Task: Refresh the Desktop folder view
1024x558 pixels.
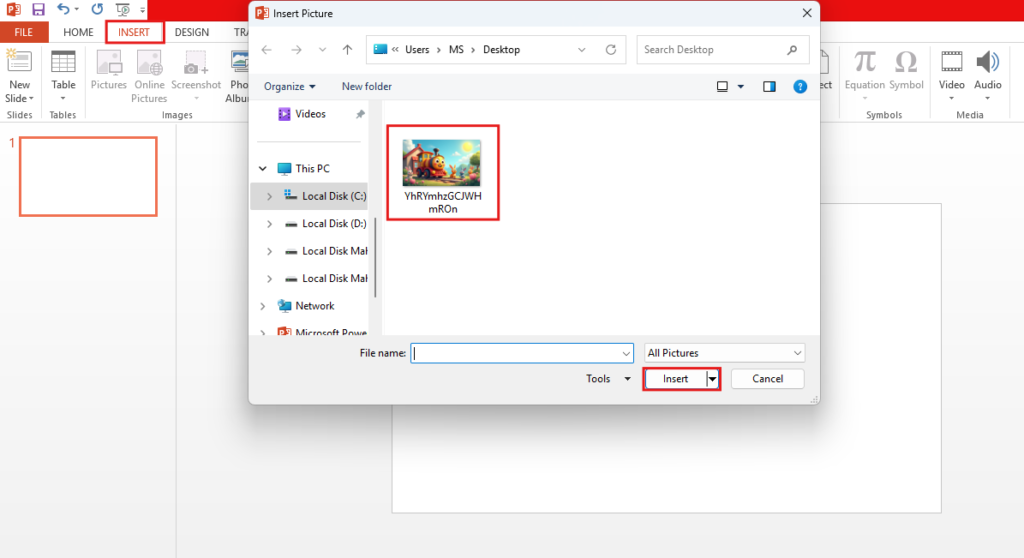Action: tap(611, 50)
